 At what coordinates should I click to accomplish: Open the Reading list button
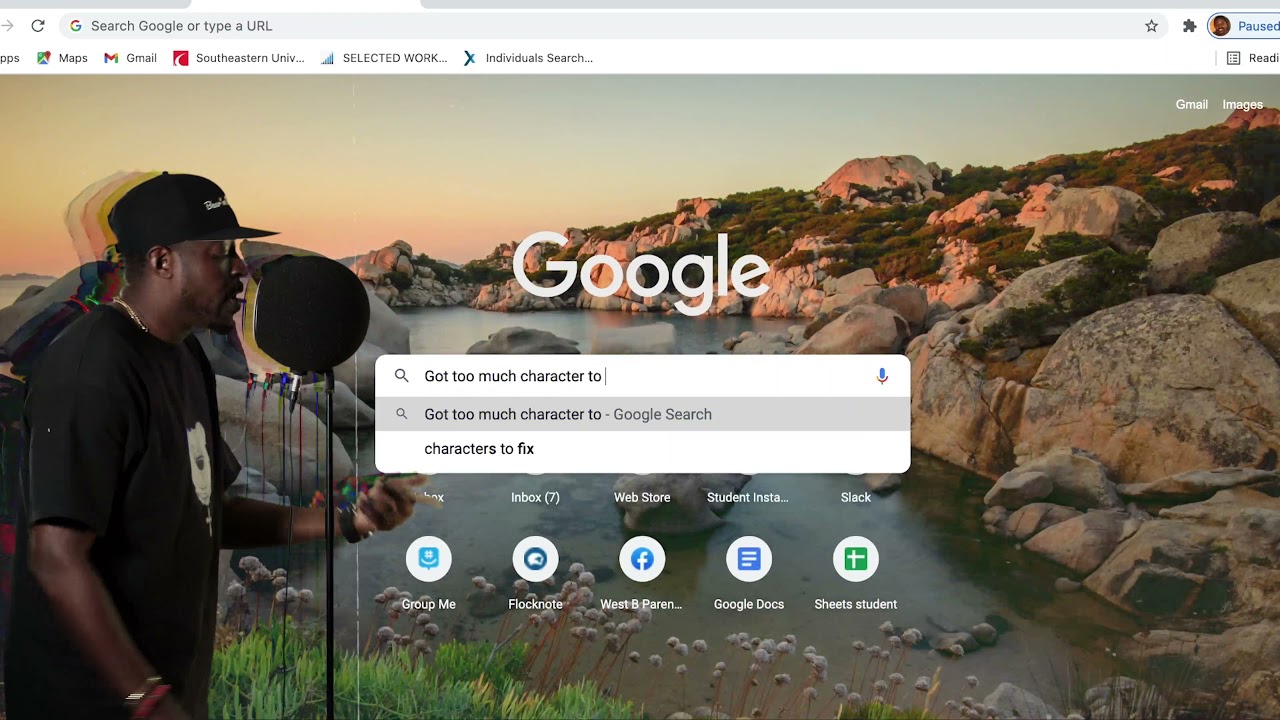coord(1253,58)
